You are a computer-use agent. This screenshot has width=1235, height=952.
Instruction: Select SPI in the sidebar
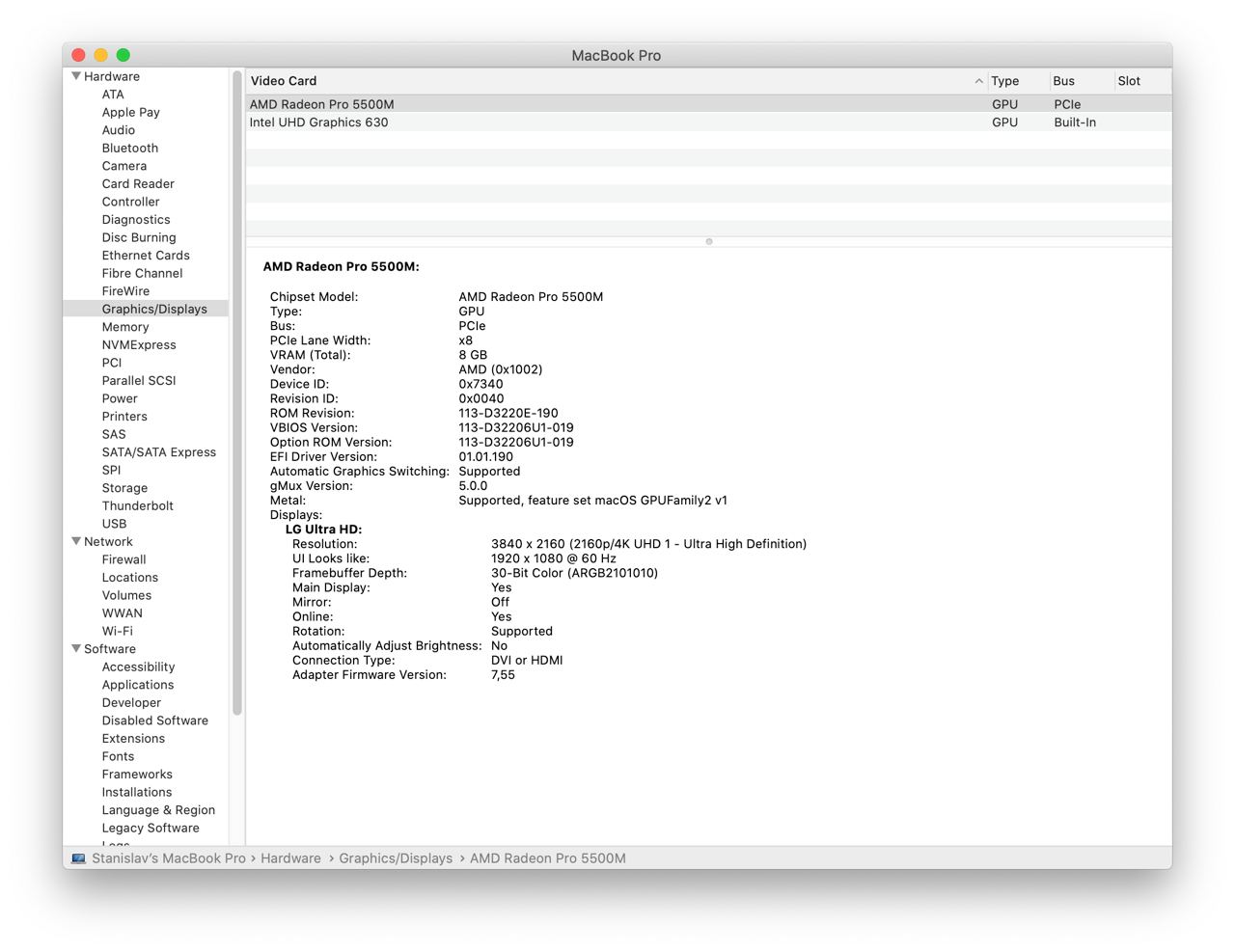pyautogui.click(x=112, y=470)
